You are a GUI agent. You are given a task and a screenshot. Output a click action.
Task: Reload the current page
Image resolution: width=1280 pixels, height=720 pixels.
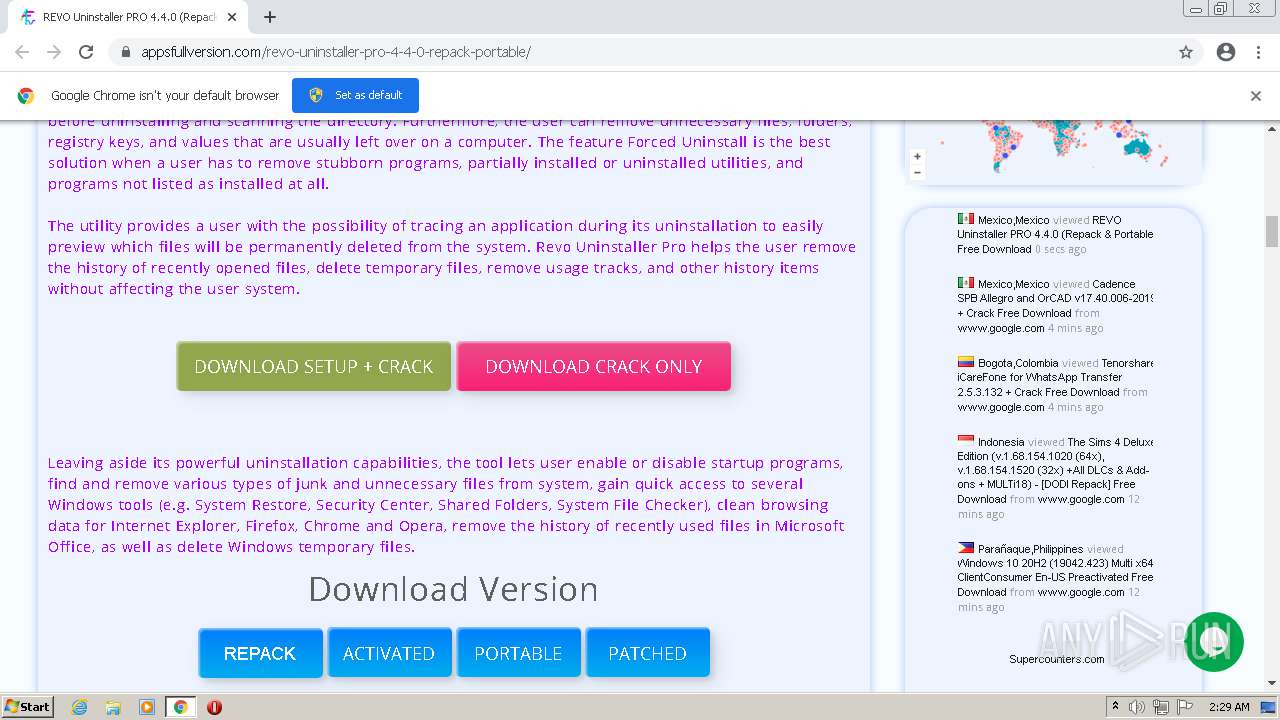click(x=86, y=52)
